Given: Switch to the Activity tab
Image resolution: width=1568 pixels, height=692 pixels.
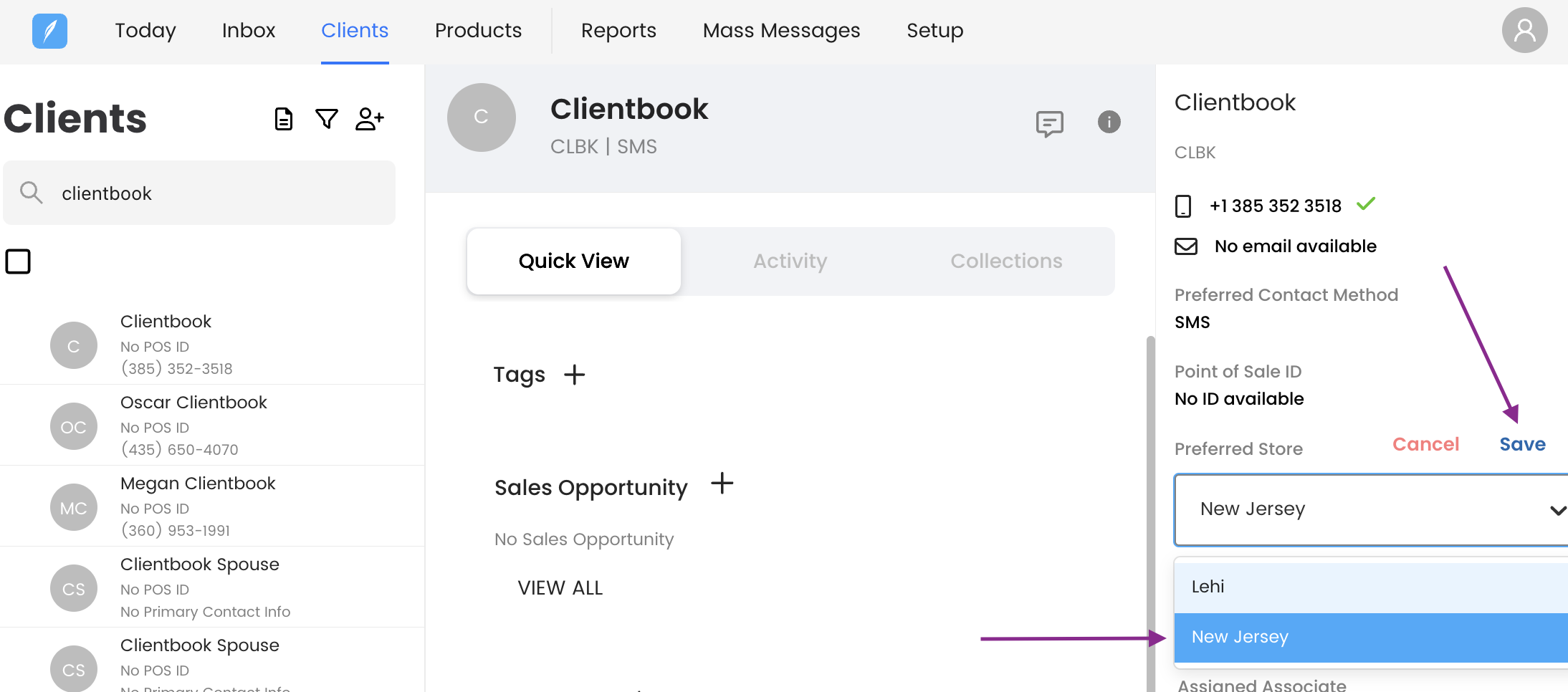Looking at the screenshot, I should pos(790,261).
